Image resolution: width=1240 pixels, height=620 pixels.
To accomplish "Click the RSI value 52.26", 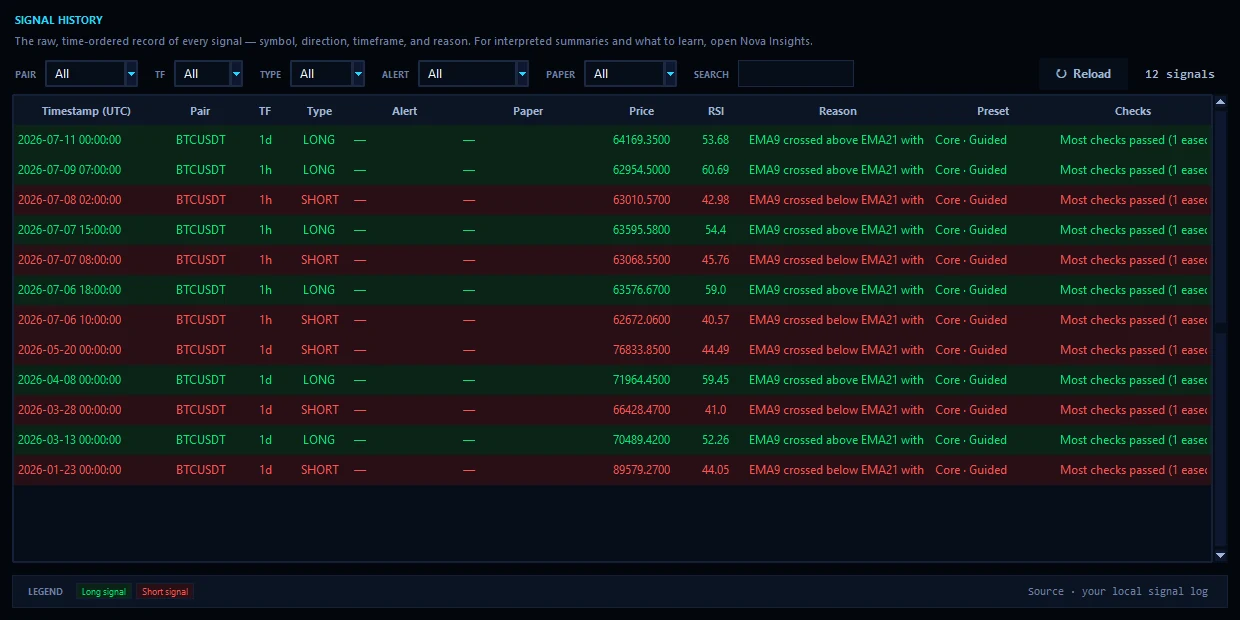I will [716, 440].
